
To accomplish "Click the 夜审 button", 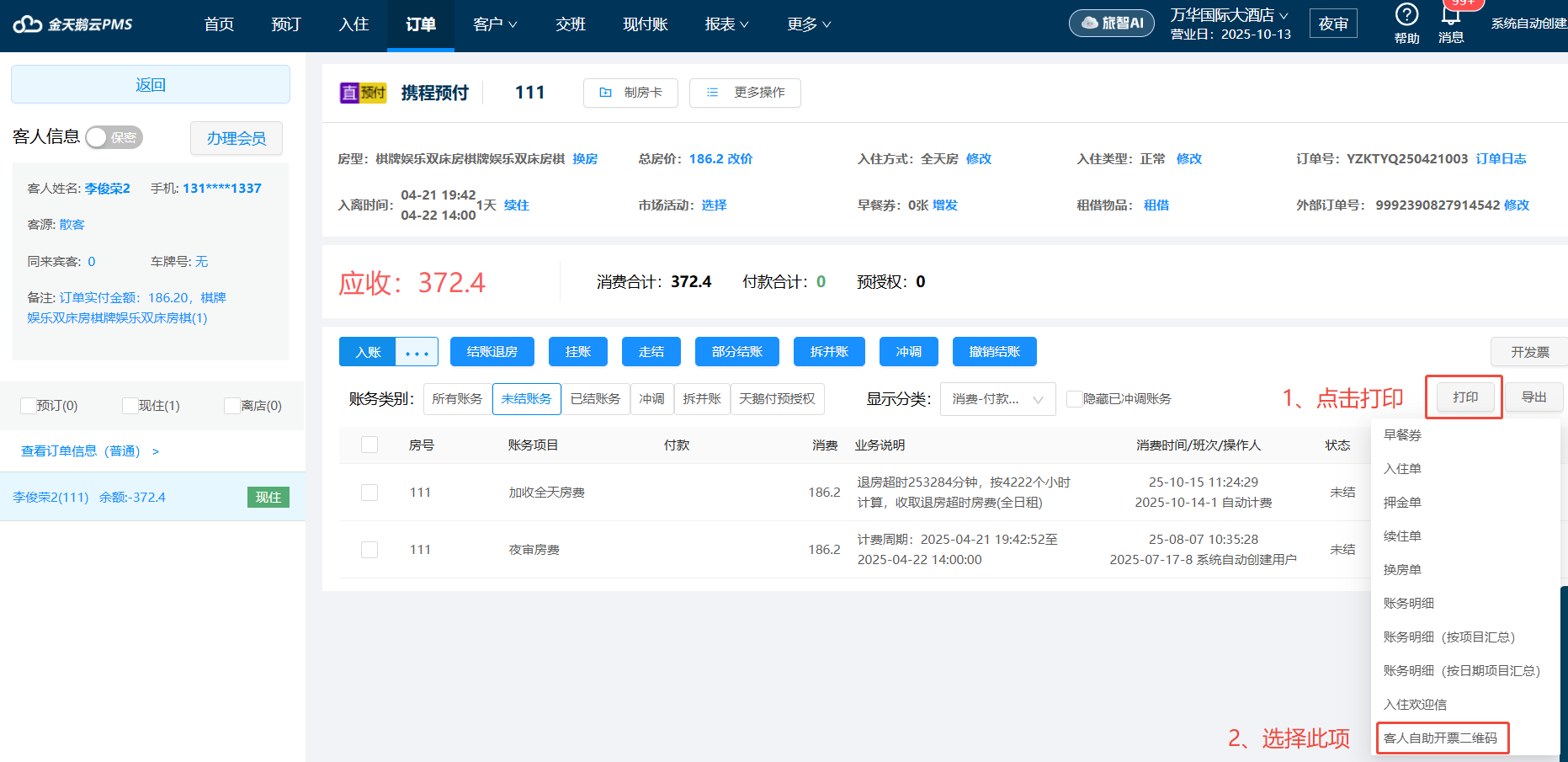I will point(1333,24).
